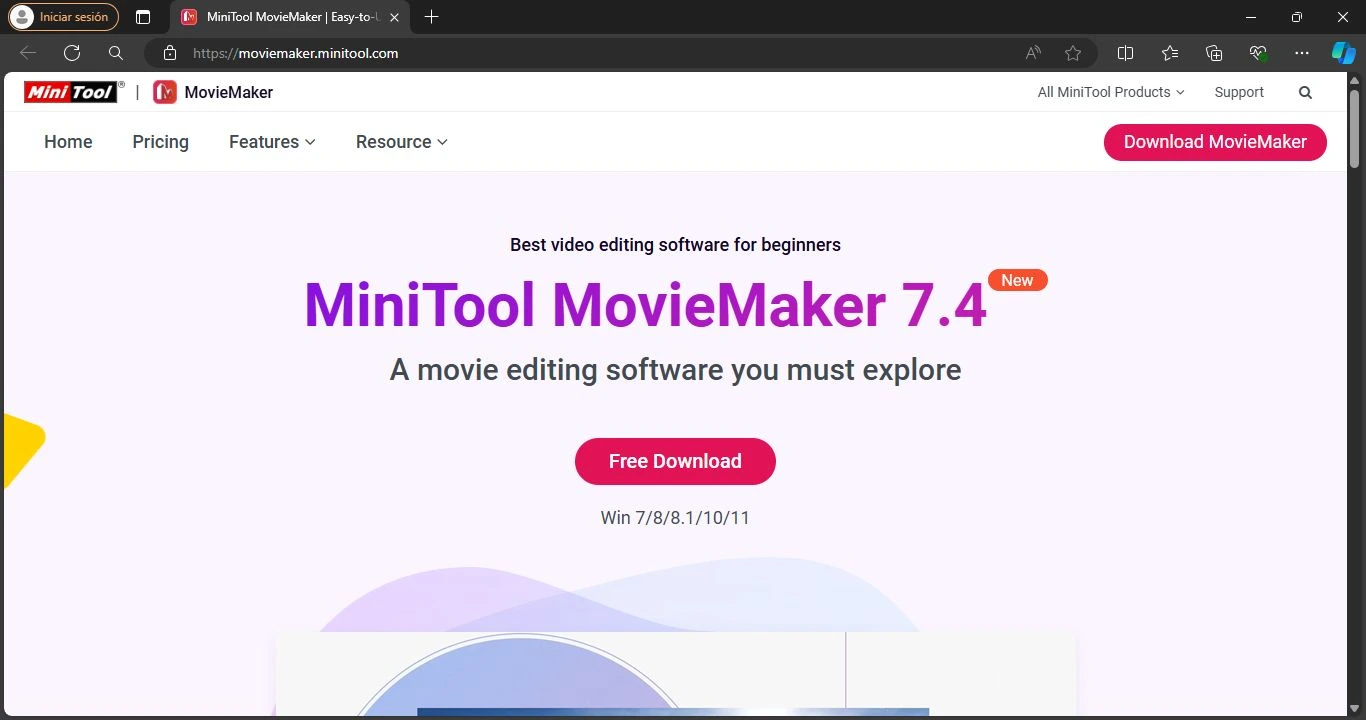This screenshot has width=1366, height=720.
Task: Click the MovieMaker brand text
Action: [229, 92]
